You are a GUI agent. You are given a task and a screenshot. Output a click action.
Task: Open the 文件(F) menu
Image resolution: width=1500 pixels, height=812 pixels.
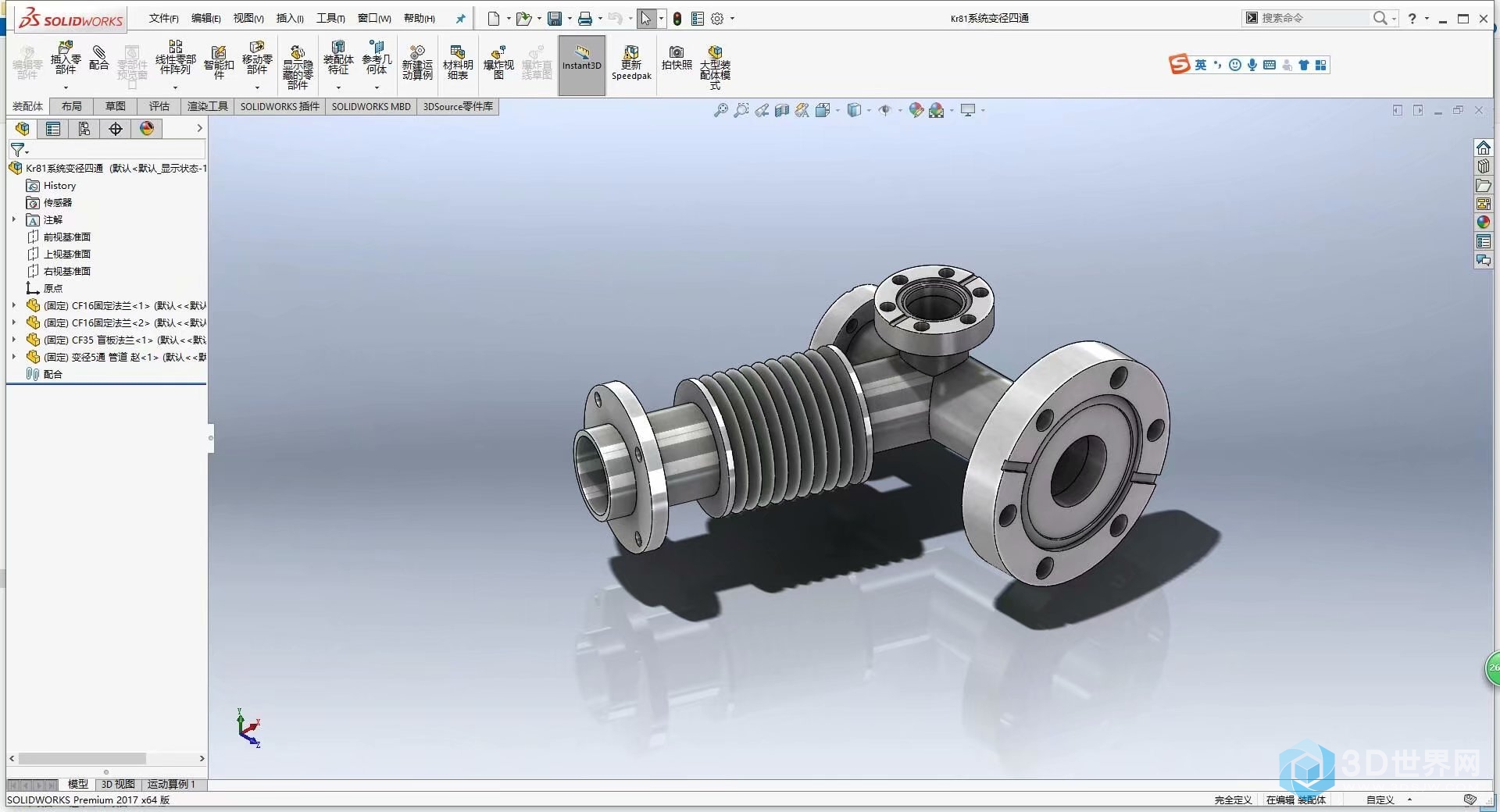coord(164,19)
